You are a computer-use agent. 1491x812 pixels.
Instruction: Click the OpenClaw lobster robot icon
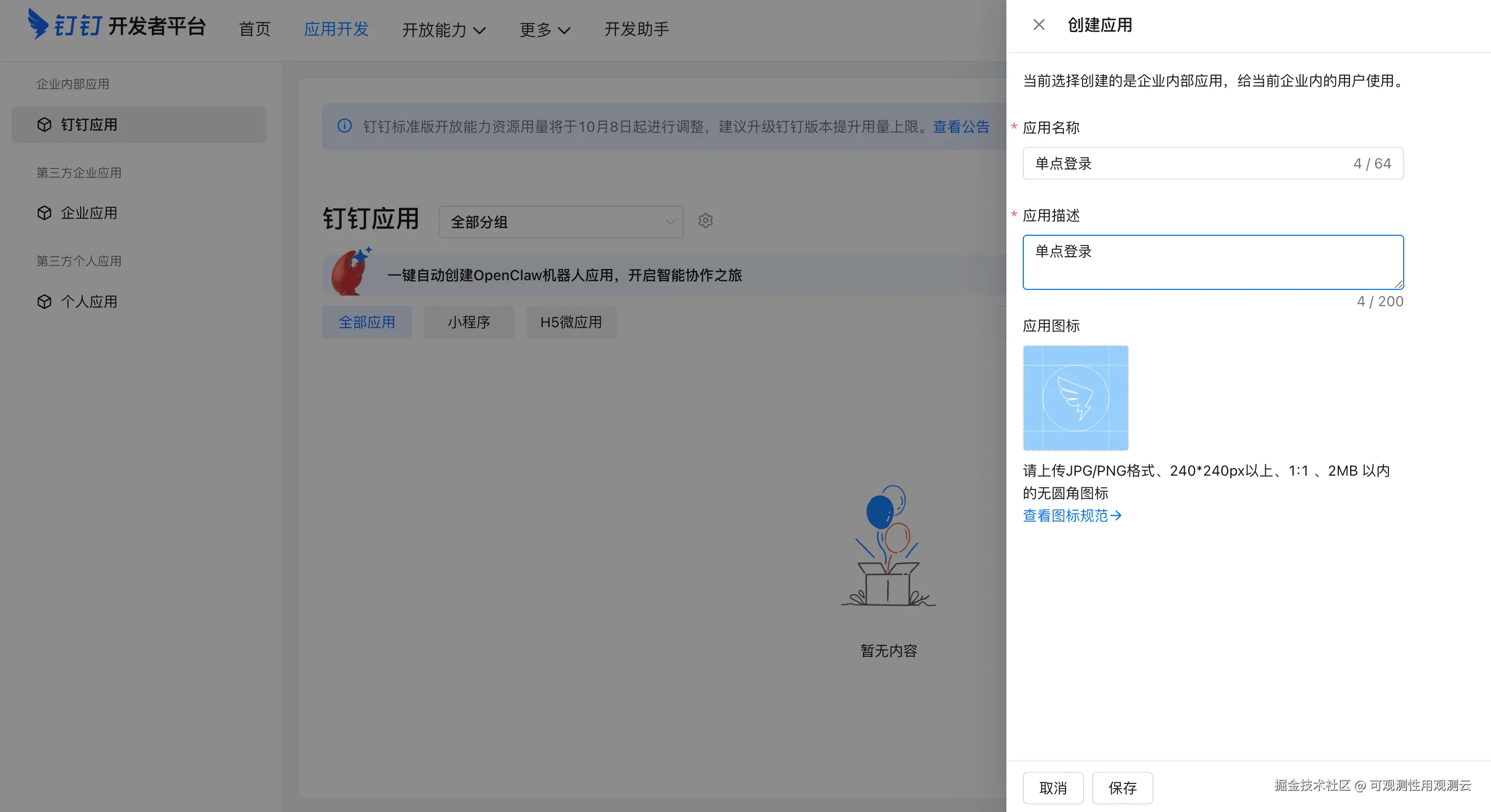point(351,273)
